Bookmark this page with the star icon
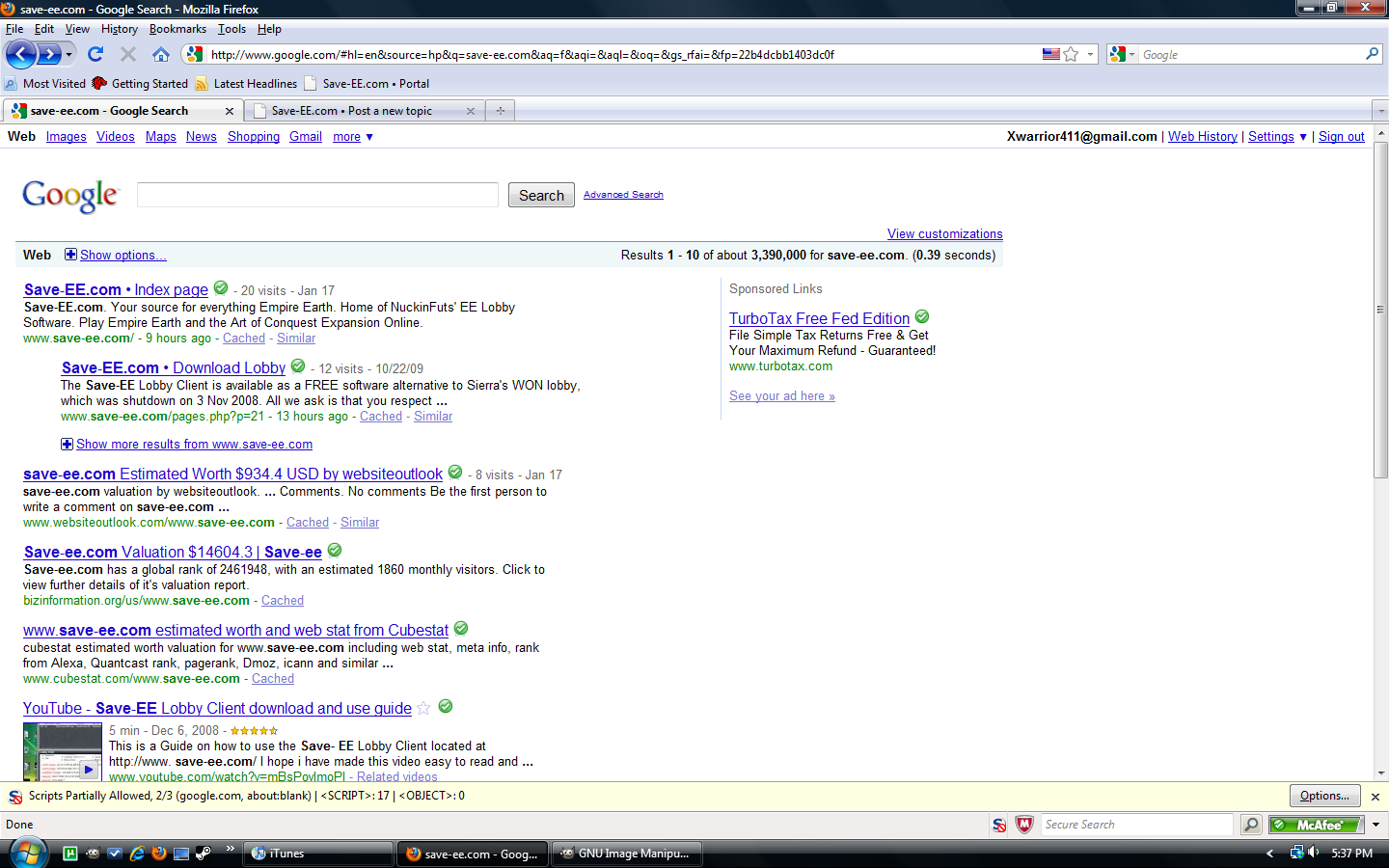Viewport: 1389px width, 868px height. coord(1071,54)
